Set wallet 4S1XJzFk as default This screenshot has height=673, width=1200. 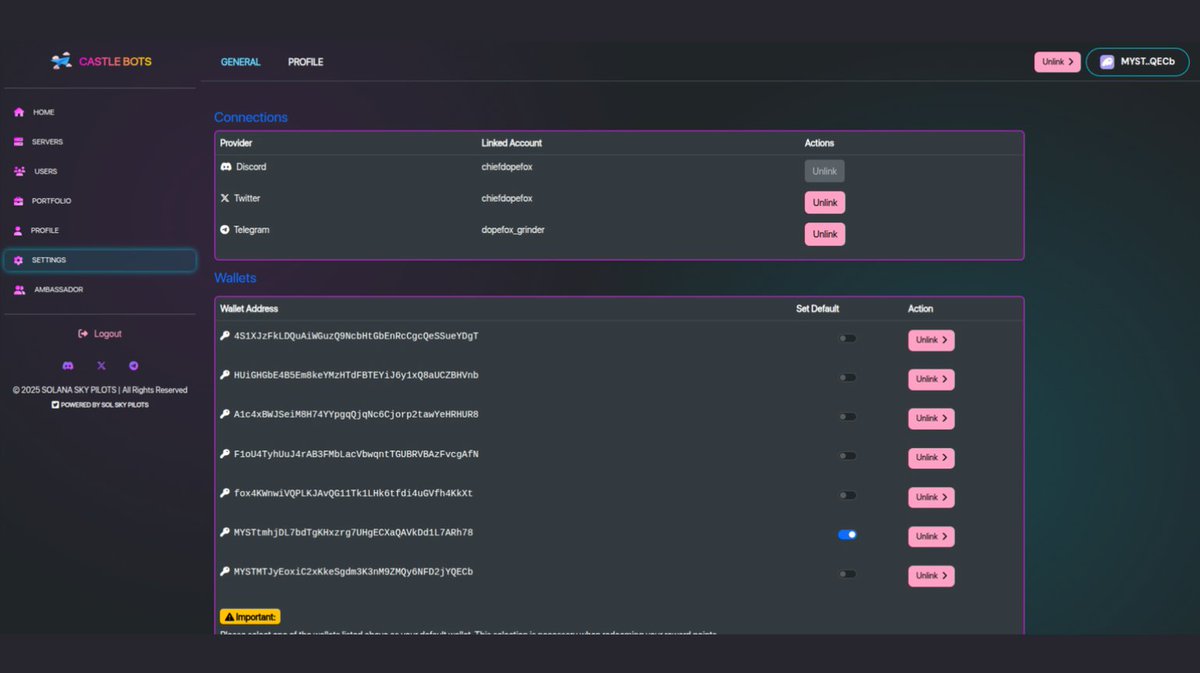[x=847, y=338]
